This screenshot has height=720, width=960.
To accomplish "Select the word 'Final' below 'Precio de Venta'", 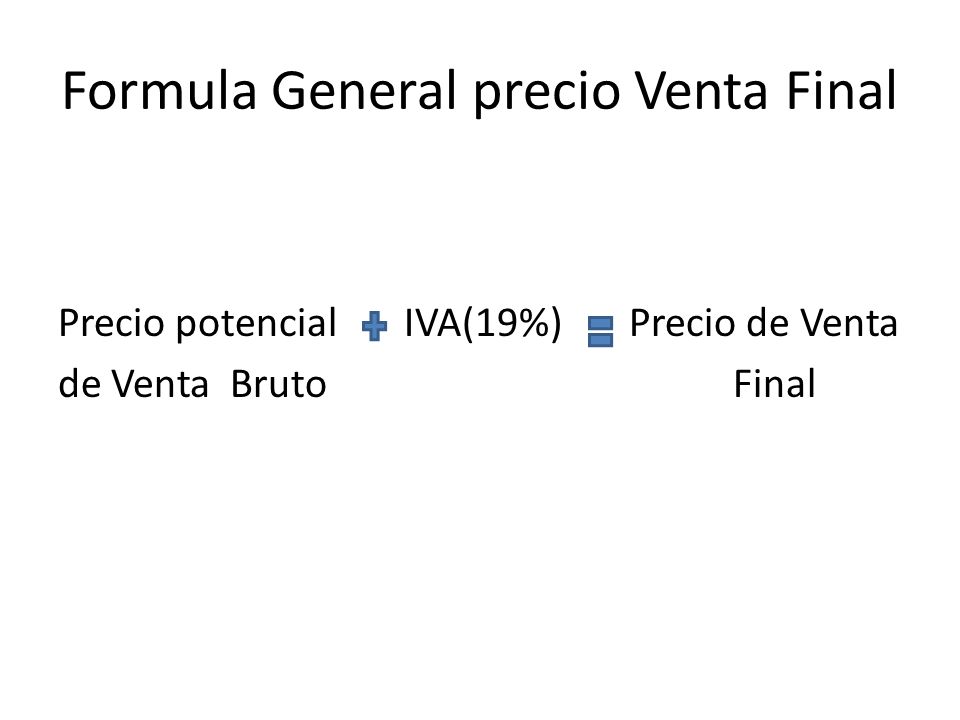I will [774, 384].
